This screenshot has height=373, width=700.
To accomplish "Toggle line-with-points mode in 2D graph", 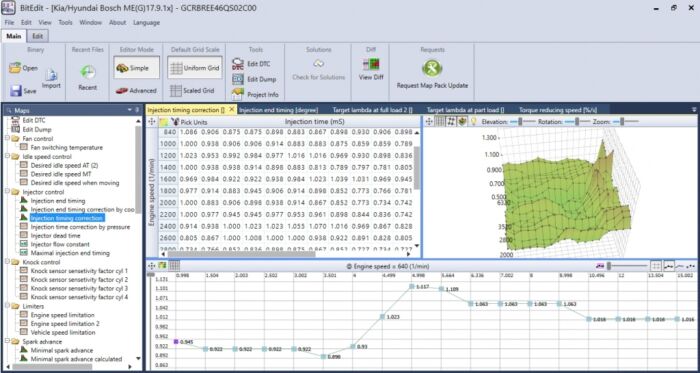I will (669, 266).
